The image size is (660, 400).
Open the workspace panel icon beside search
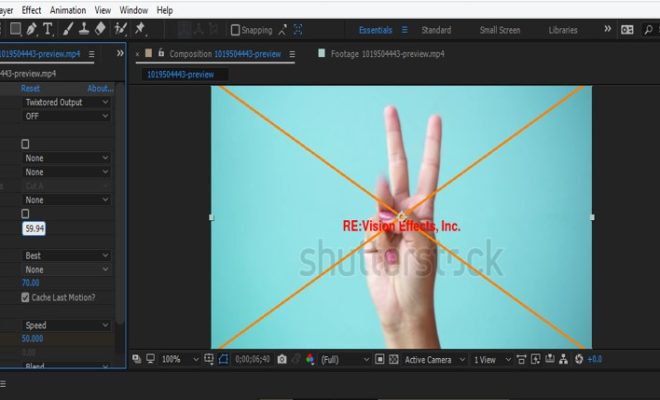[627, 30]
